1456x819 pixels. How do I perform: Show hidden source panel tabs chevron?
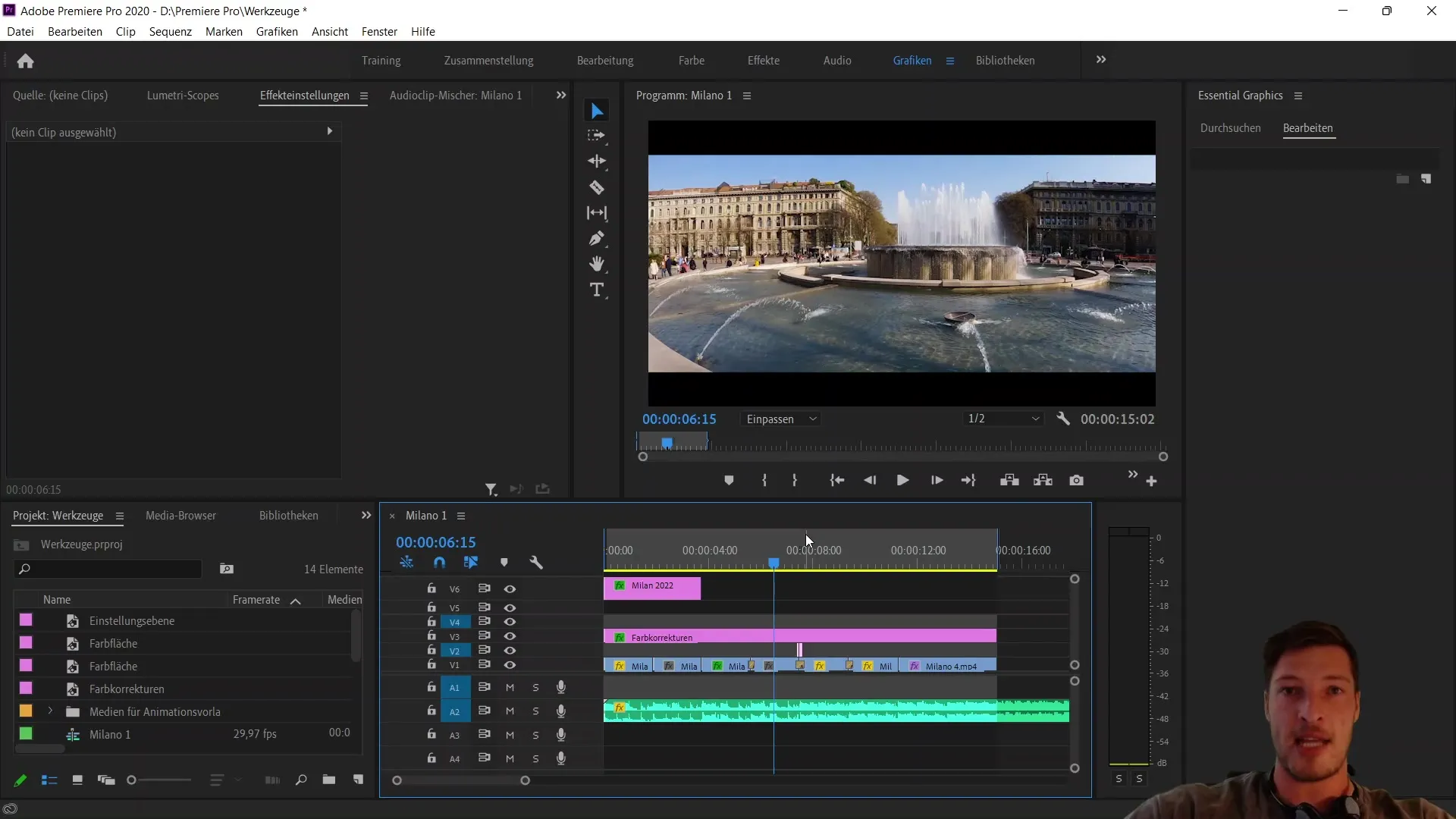561,96
